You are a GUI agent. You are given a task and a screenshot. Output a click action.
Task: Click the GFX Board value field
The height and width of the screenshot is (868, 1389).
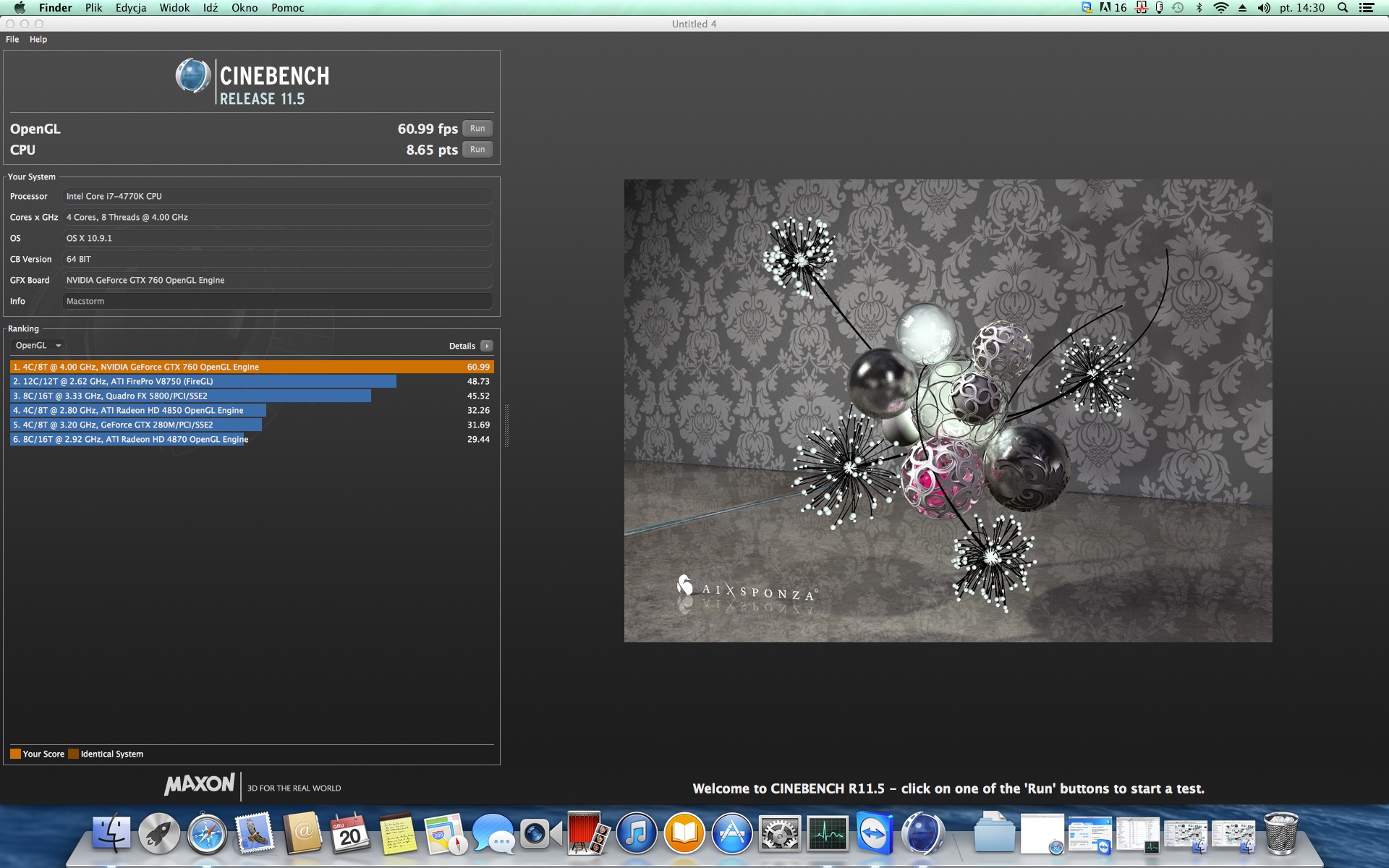coord(278,280)
